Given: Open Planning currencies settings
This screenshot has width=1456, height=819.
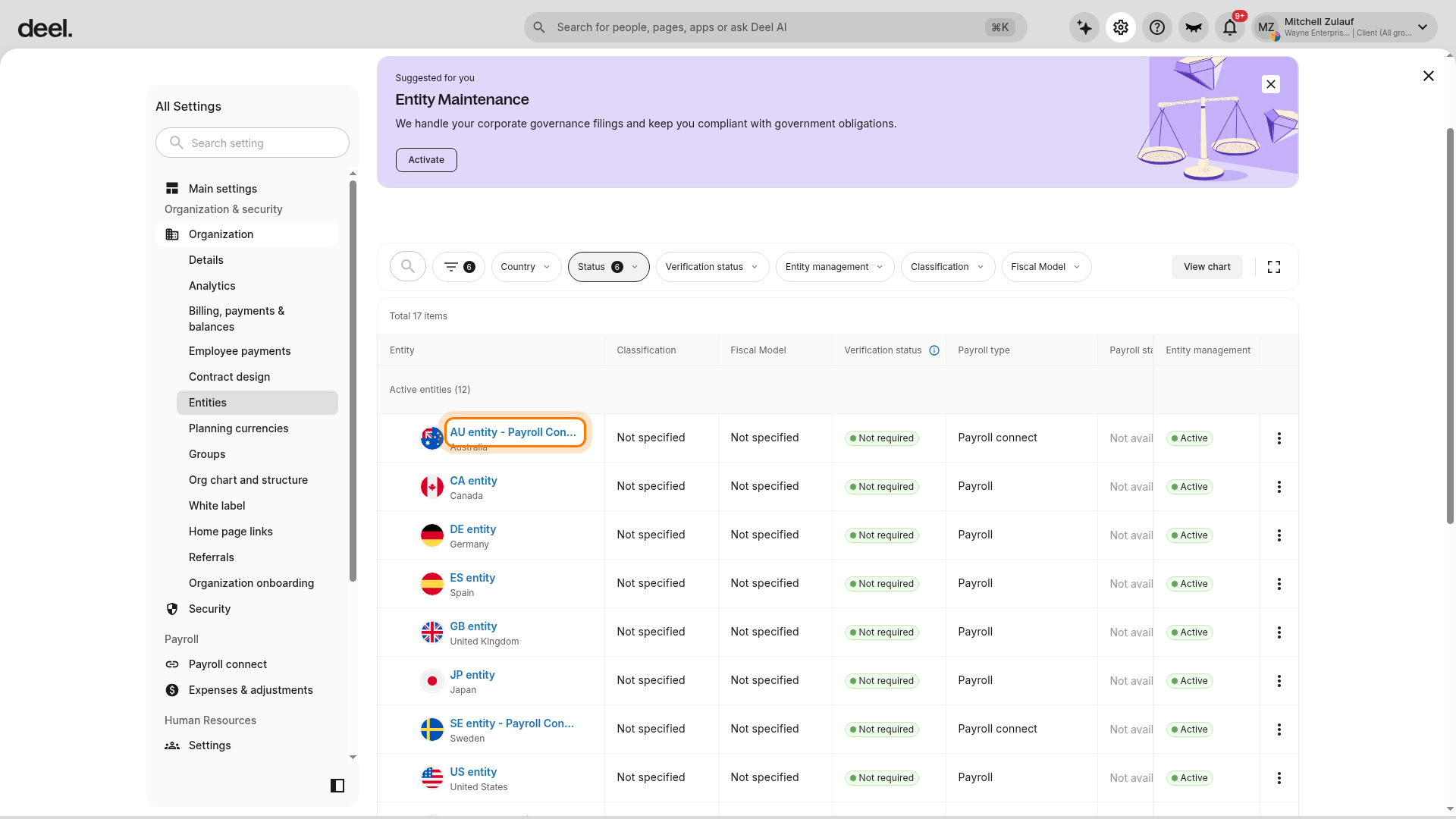Looking at the screenshot, I should tap(239, 428).
